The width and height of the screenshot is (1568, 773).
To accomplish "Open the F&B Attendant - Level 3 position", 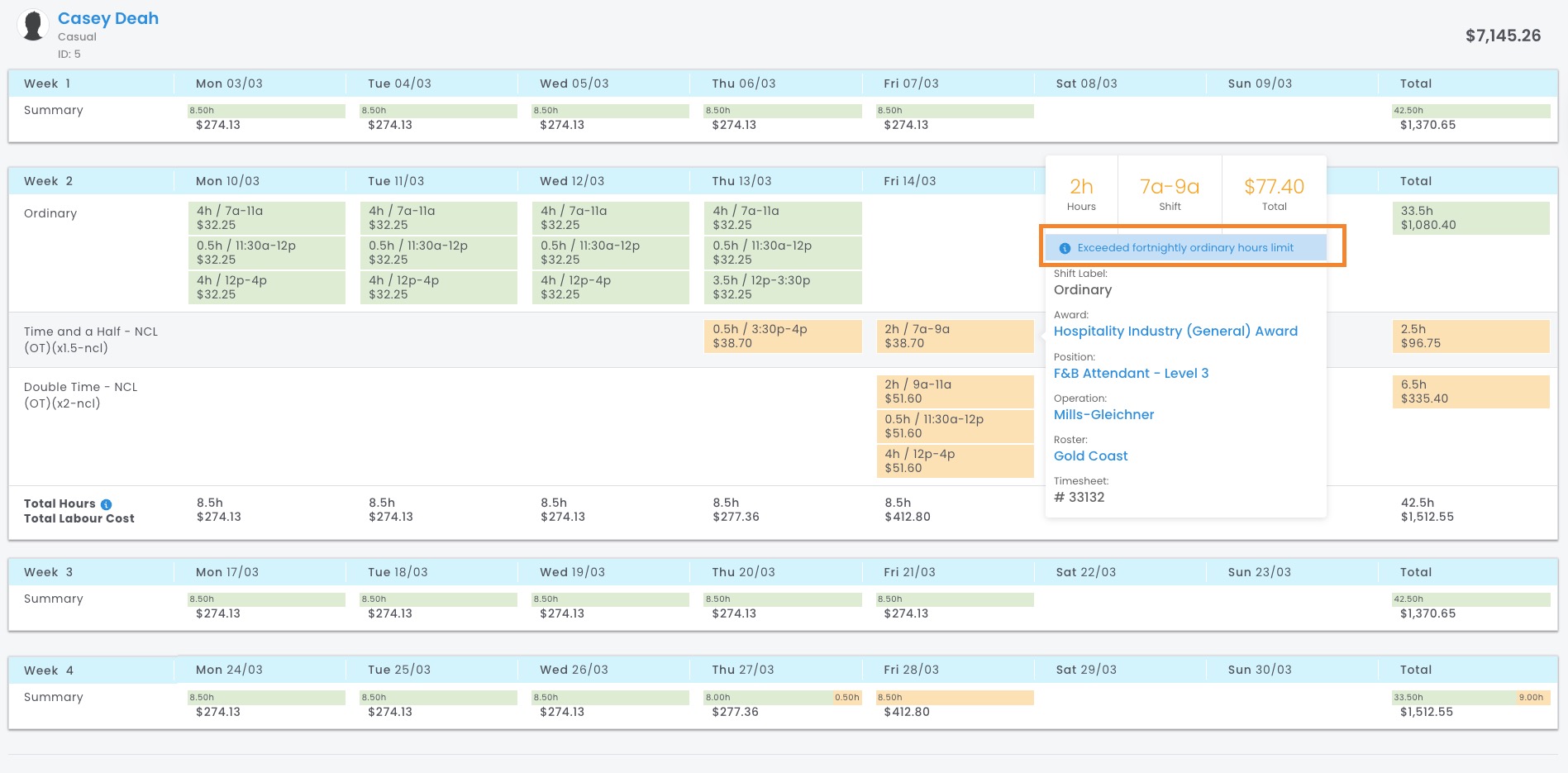I will tap(1130, 373).
